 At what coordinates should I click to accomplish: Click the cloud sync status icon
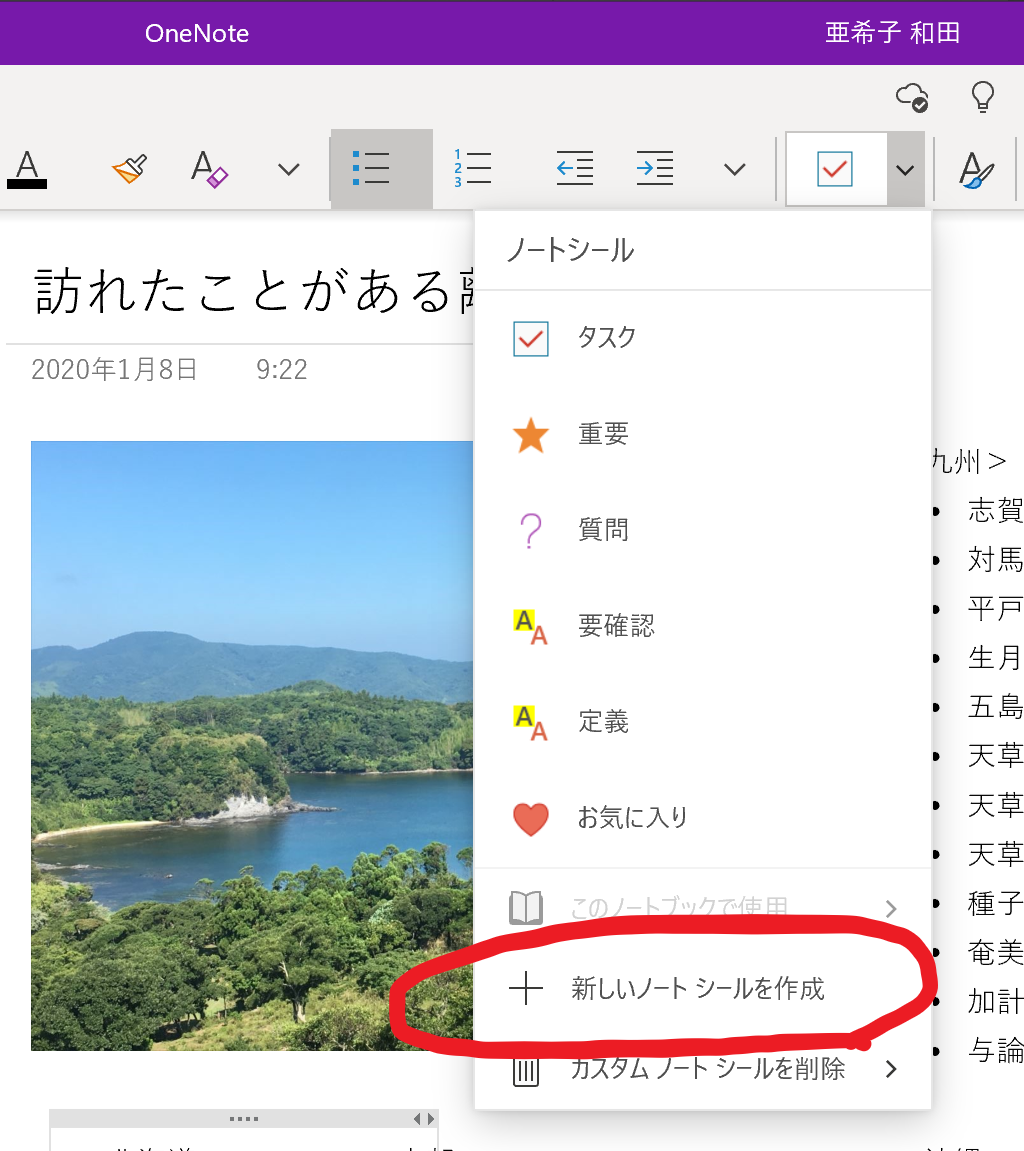coord(911,97)
